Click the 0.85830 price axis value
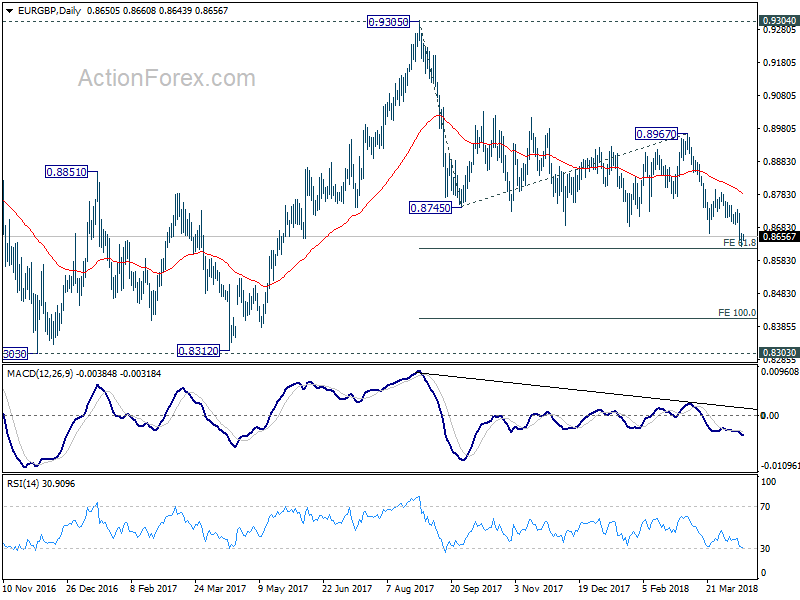The image size is (800, 600). tap(780, 261)
